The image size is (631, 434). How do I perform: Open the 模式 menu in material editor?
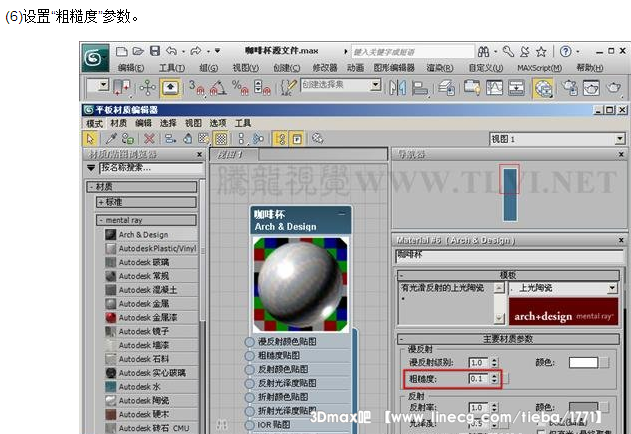point(95,123)
